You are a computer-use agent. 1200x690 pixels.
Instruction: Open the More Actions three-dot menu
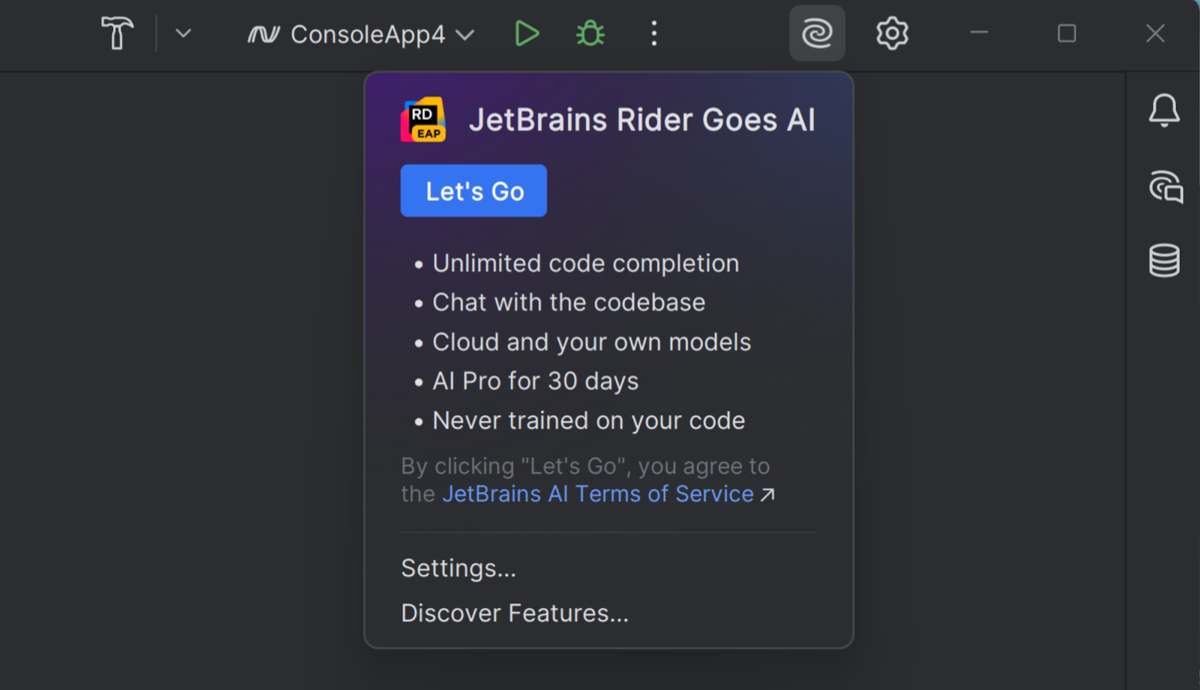click(654, 34)
